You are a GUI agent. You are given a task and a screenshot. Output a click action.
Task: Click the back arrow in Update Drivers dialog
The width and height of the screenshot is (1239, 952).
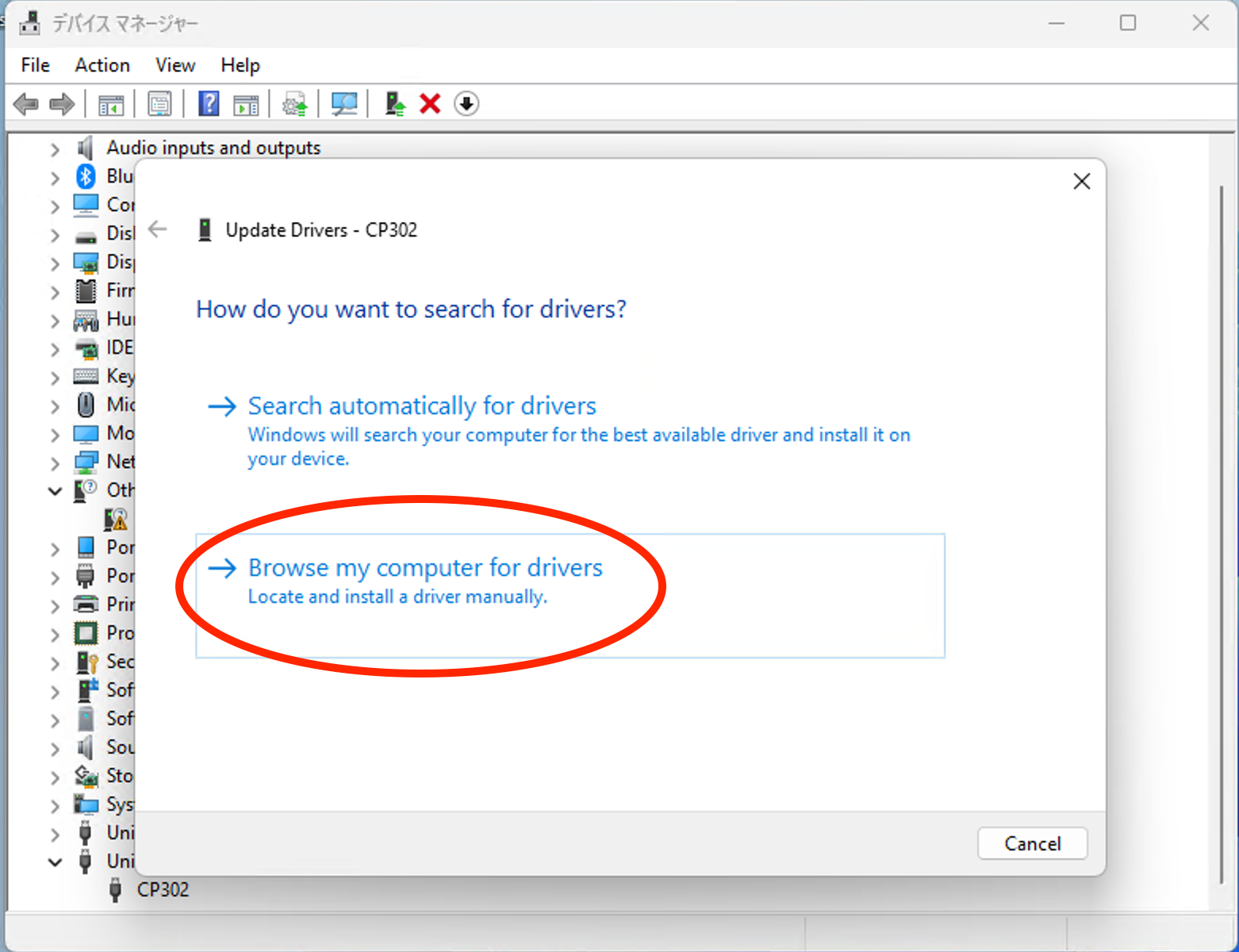[x=158, y=230]
